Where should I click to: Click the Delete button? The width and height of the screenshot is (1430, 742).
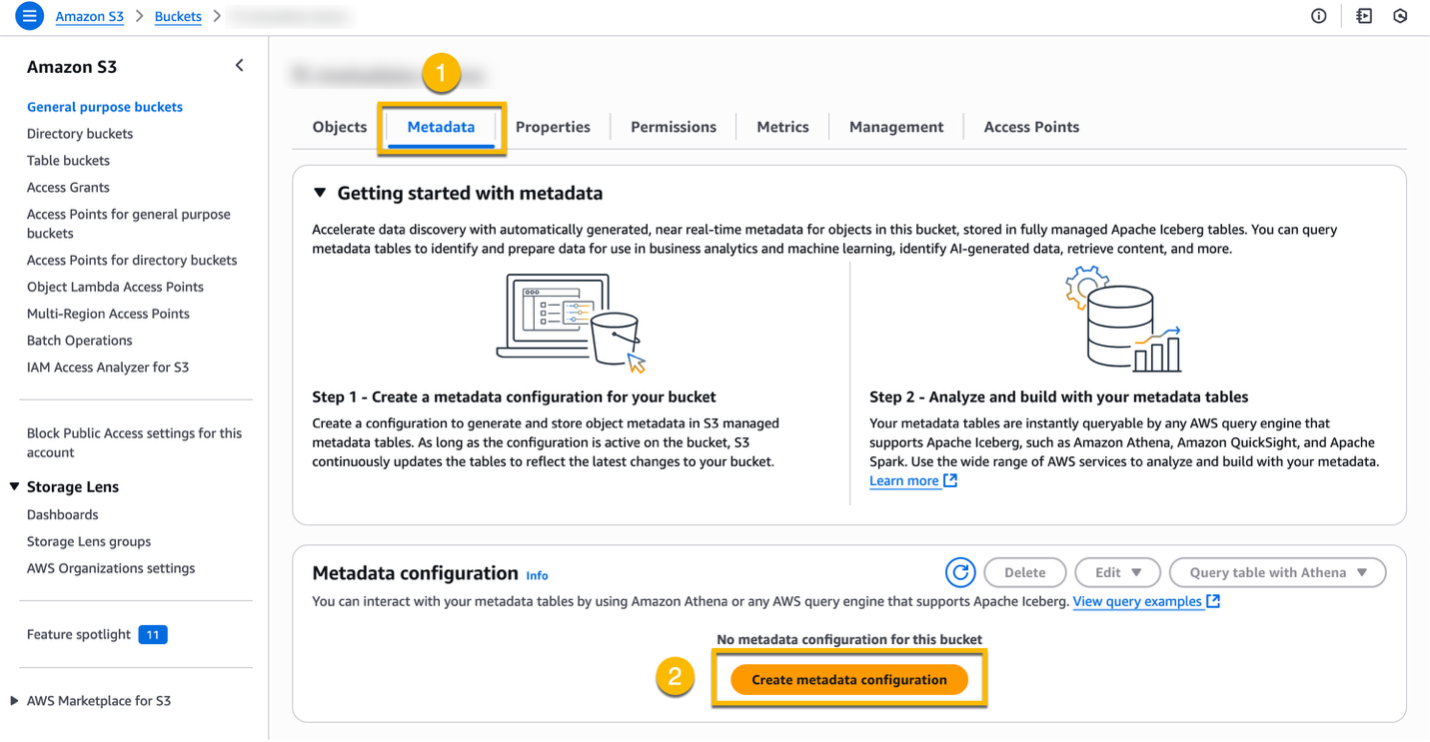[1025, 573]
